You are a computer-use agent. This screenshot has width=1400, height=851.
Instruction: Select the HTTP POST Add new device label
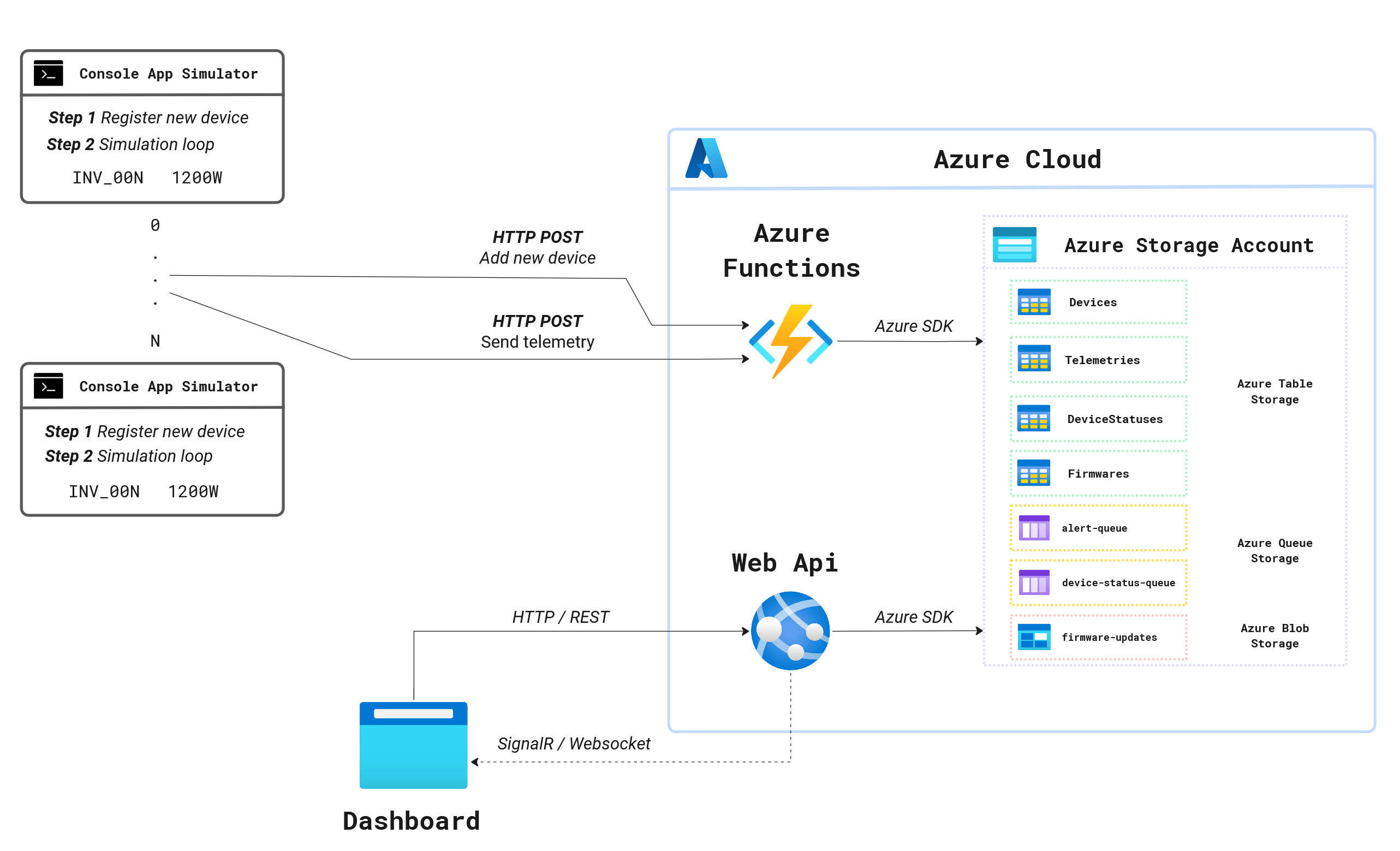537,247
